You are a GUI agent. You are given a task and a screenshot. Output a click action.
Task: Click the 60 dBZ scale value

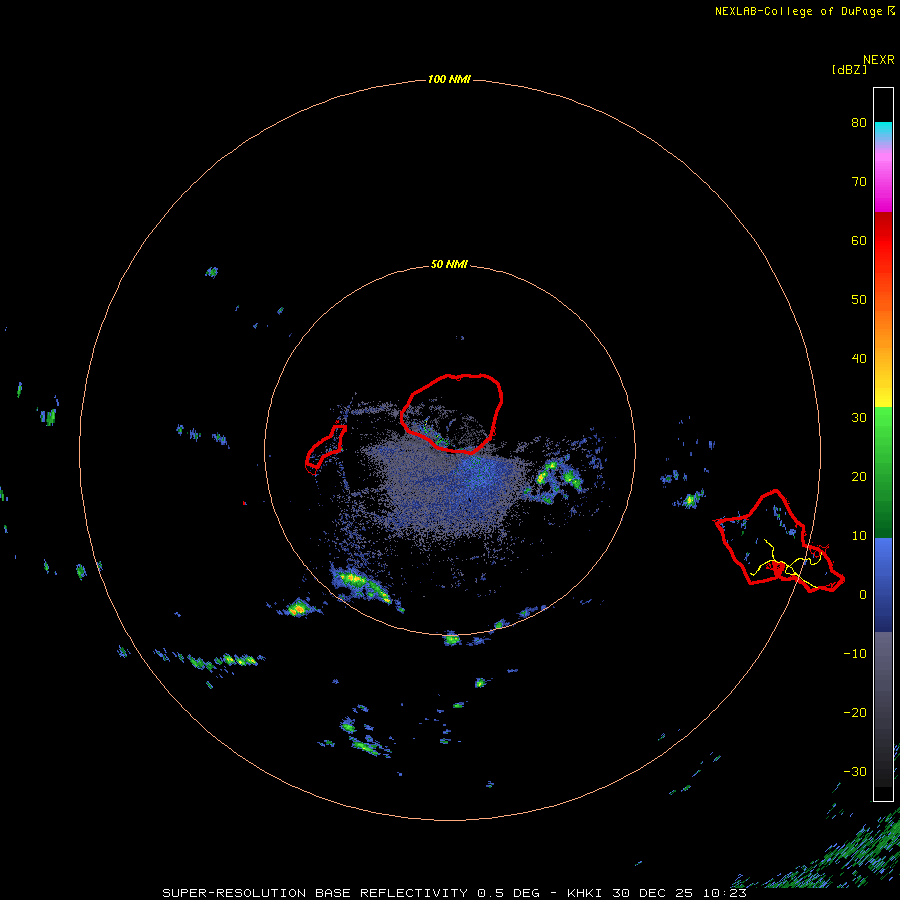coord(859,240)
